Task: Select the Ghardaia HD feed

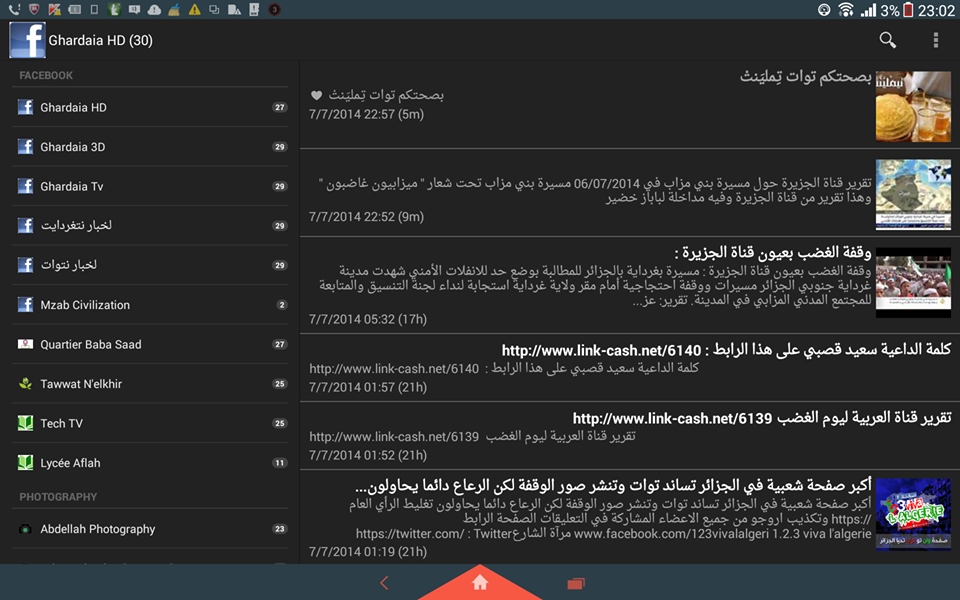Action: pyautogui.click(x=150, y=107)
